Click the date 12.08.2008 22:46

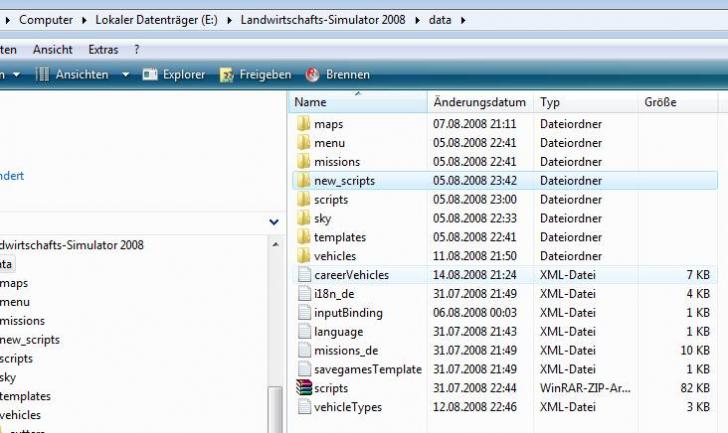474,407
